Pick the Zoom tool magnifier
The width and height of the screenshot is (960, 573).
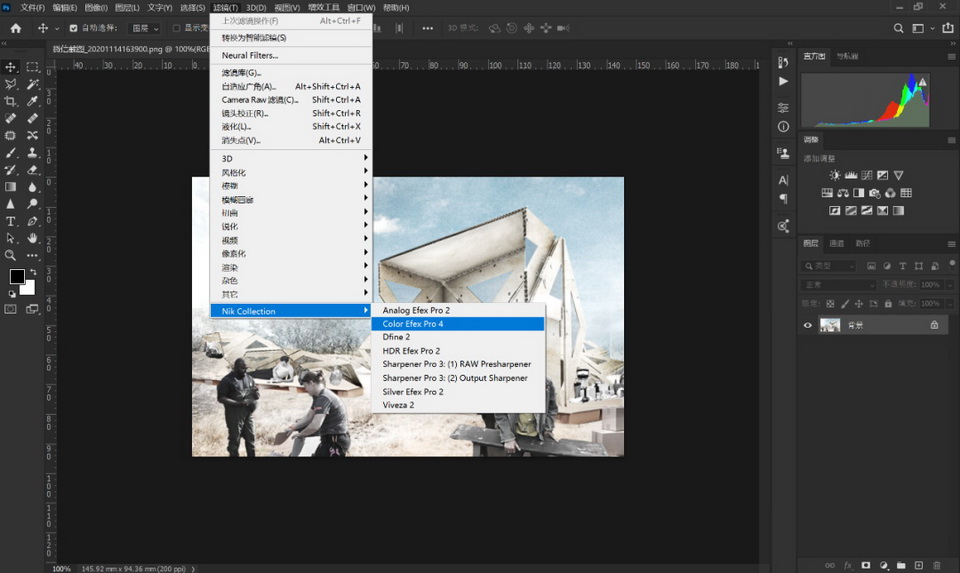click(x=11, y=255)
